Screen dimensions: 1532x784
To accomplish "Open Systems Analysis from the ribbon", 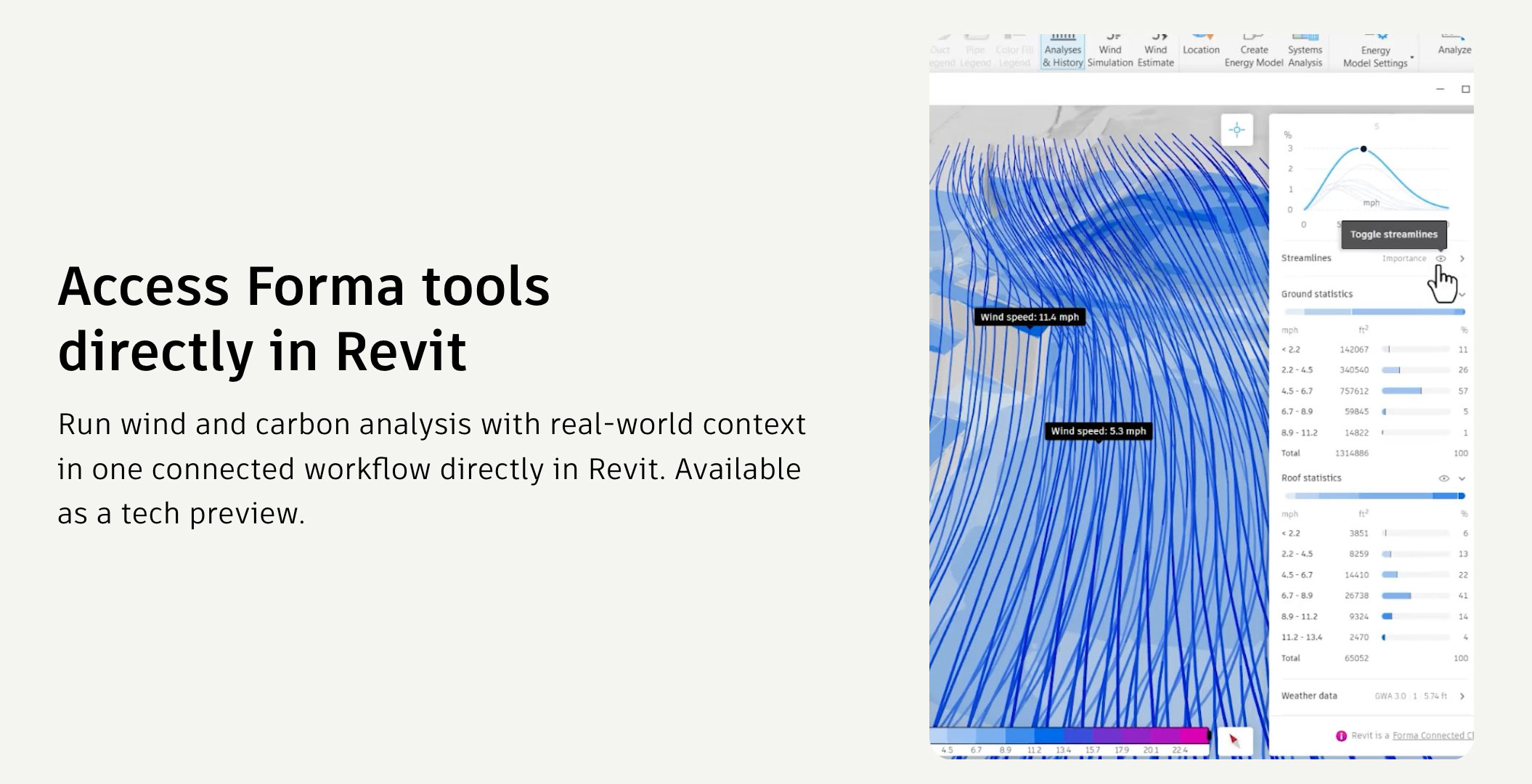I will tap(1305, 52).
